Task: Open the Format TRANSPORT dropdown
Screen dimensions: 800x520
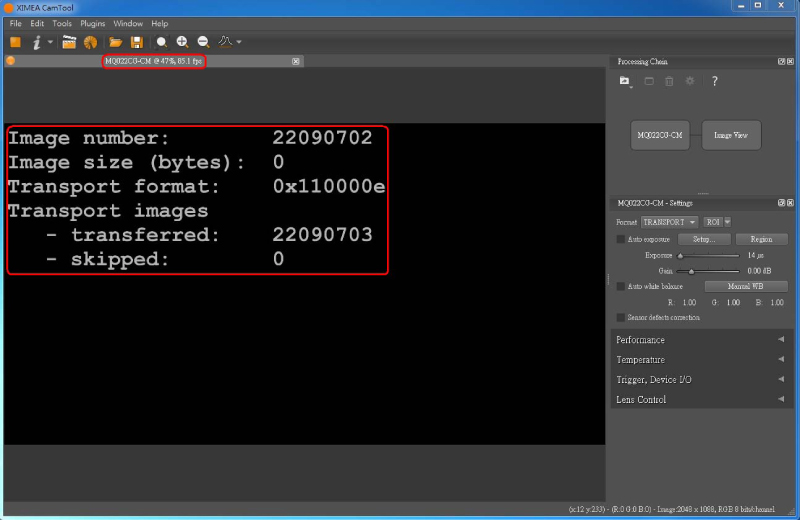Action: point(669,222)
